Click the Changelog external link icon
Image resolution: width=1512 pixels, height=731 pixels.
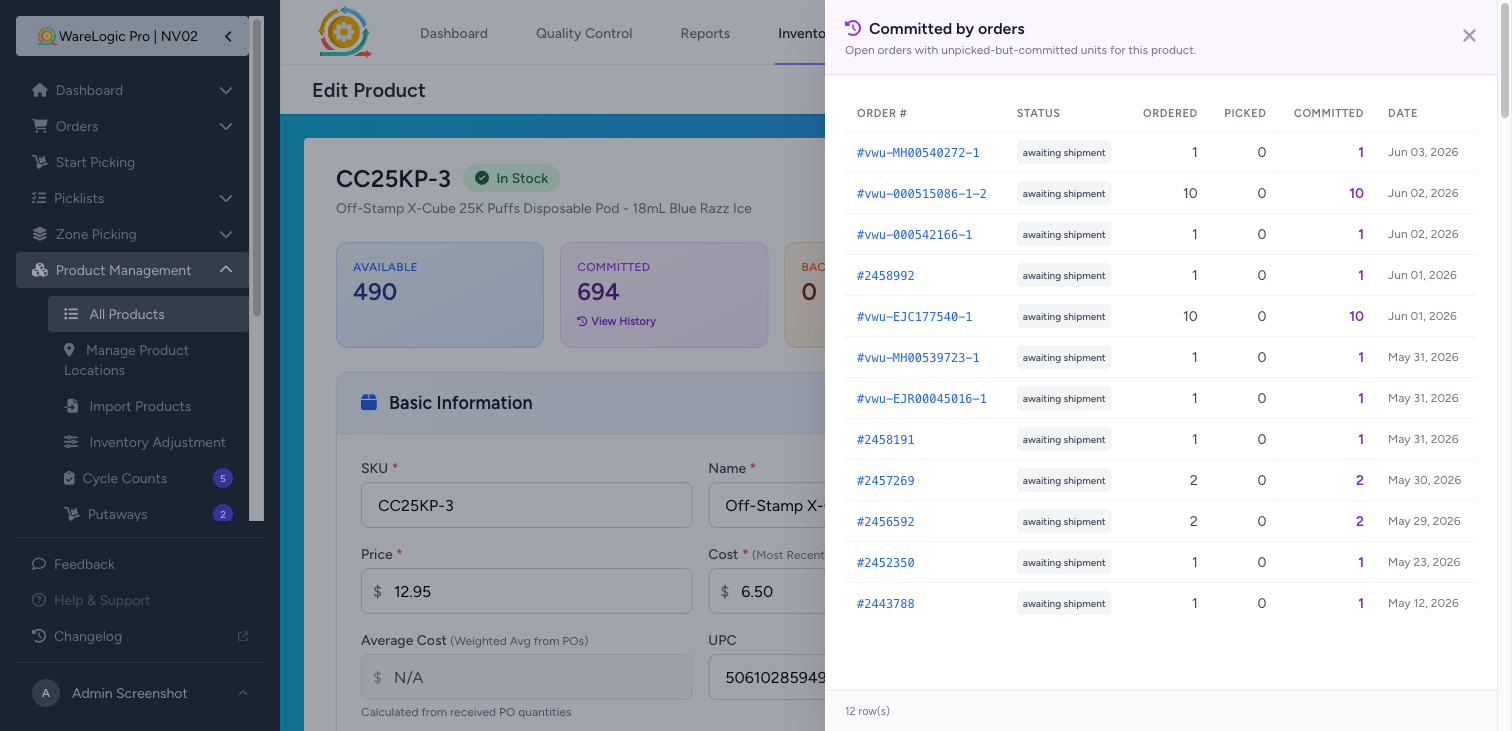(x=242, y=636)
